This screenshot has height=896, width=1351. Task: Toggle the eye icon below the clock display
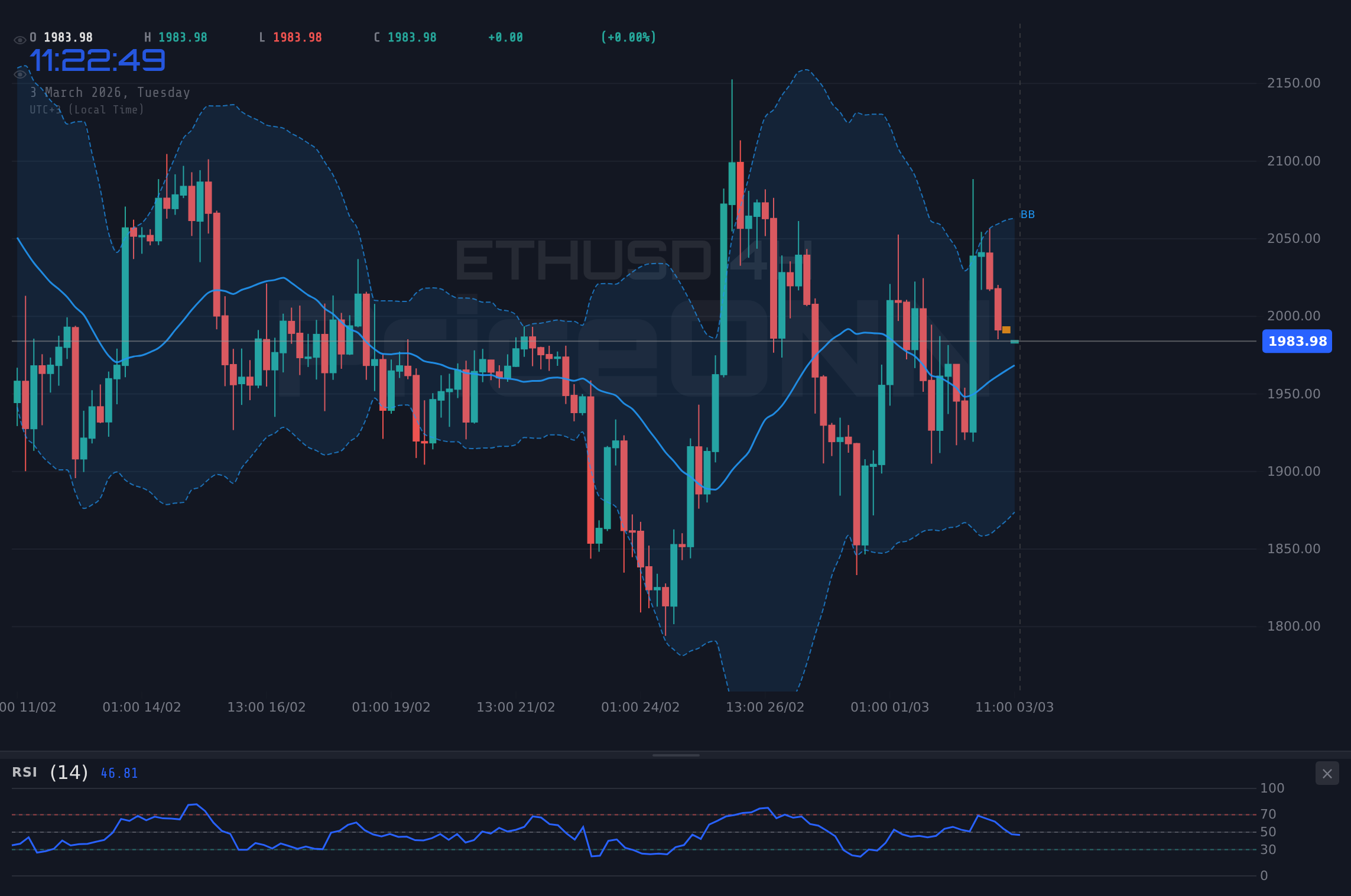click(x=20, y=73)
